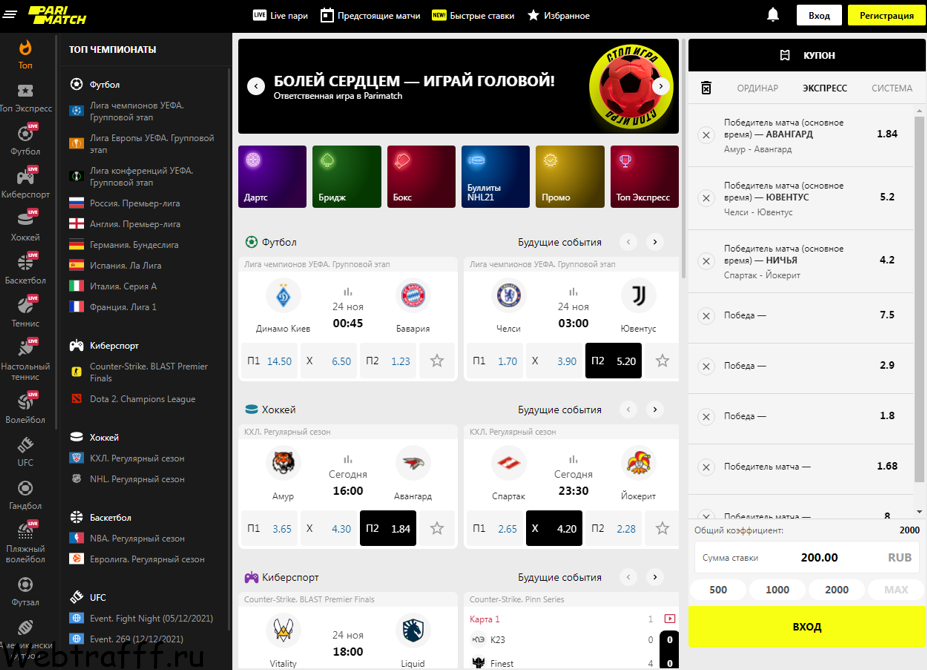Open Теннис sidebar icon
The image size is (927, 670).
coord(25,306)
